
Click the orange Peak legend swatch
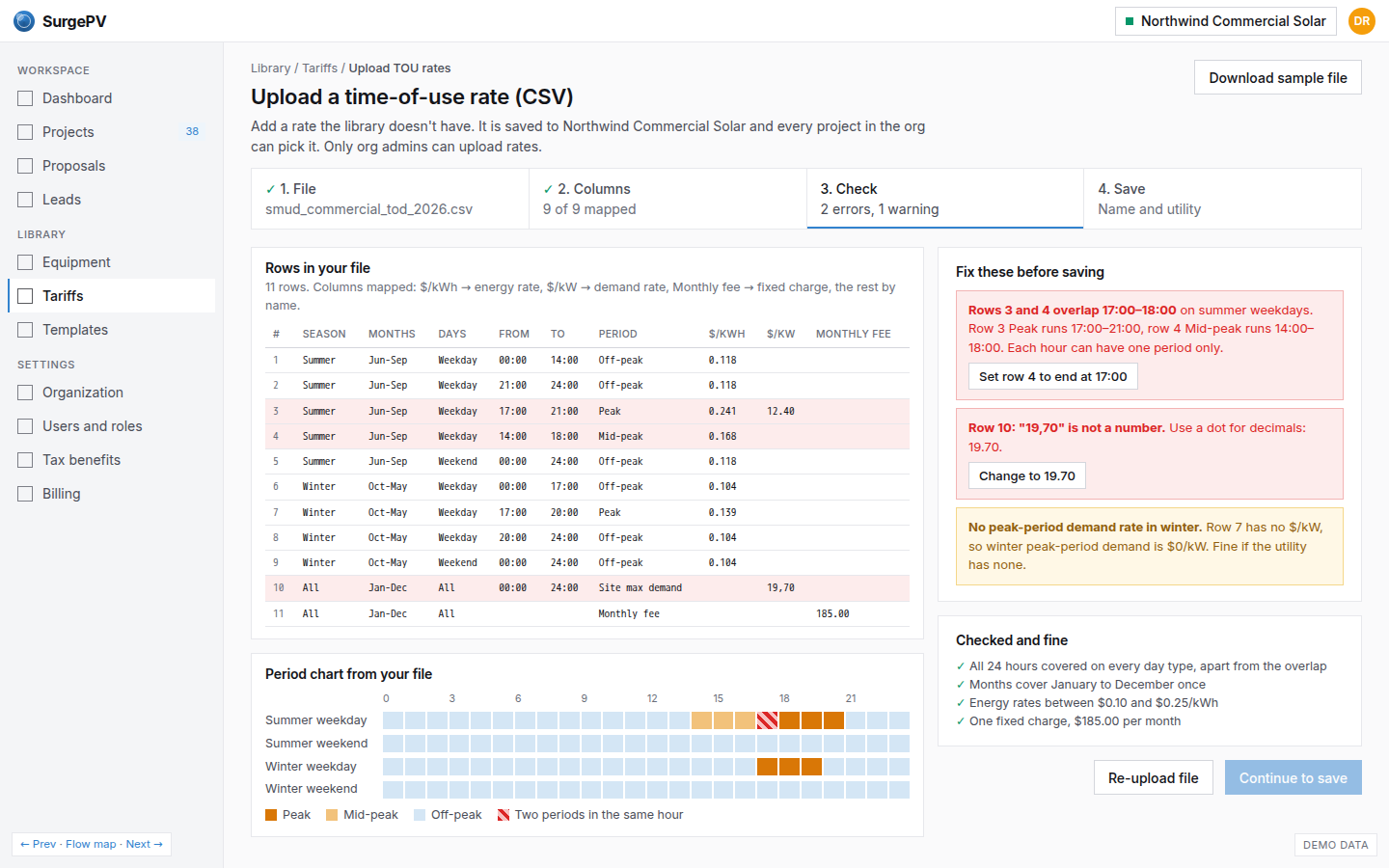(271, 815)
